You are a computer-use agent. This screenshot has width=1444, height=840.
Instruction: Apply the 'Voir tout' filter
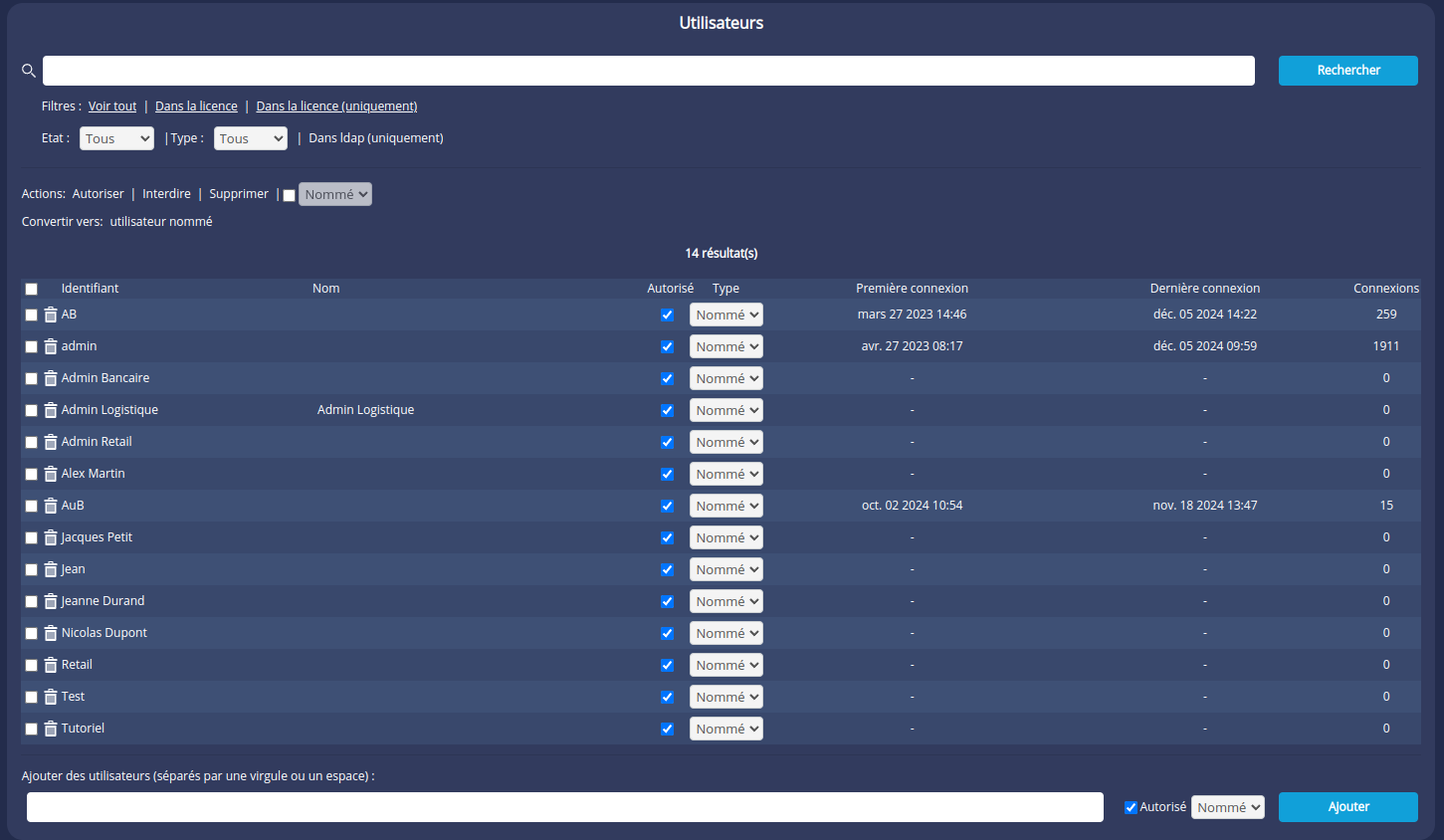112,106
